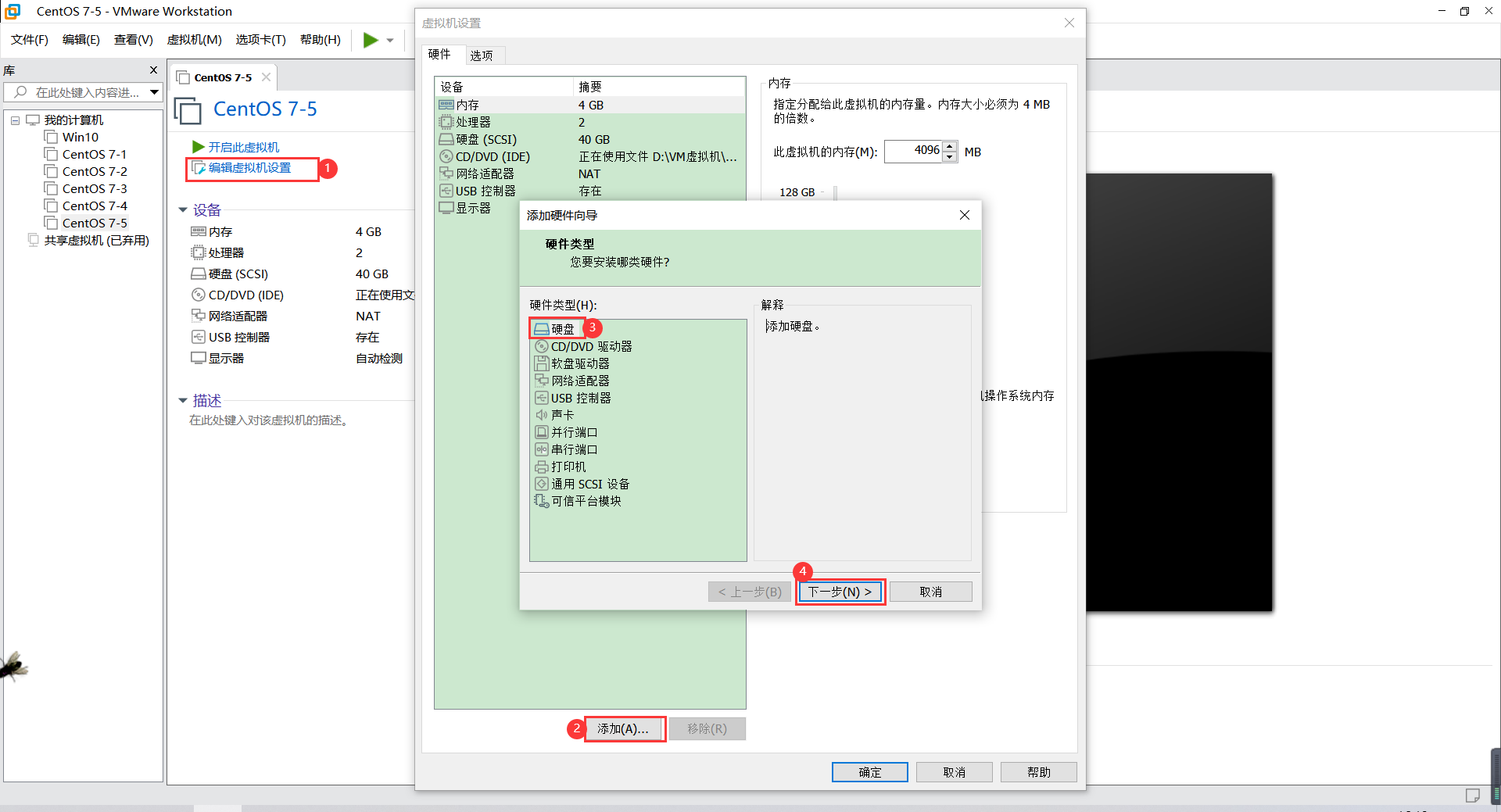Viewport: 1501px width, 812px height.
Task: Select the 并行端口 parallel port icon
Action: 542,432
